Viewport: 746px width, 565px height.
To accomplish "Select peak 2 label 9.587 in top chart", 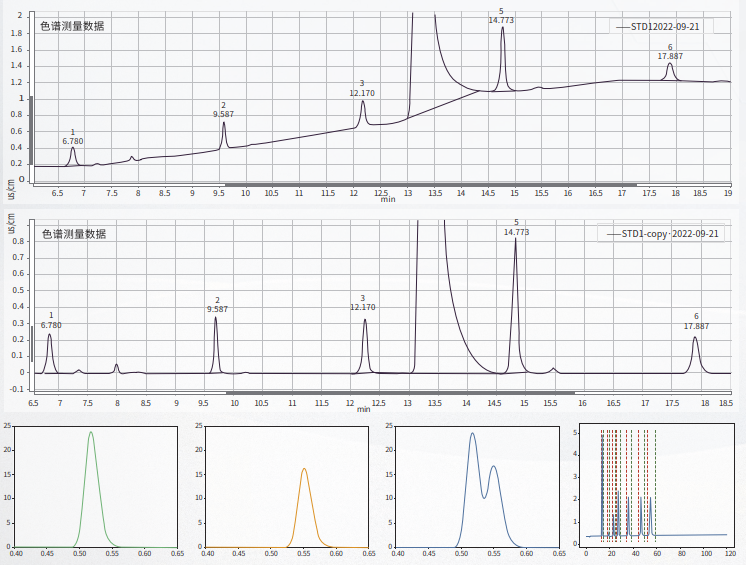I will coord(223,114).
